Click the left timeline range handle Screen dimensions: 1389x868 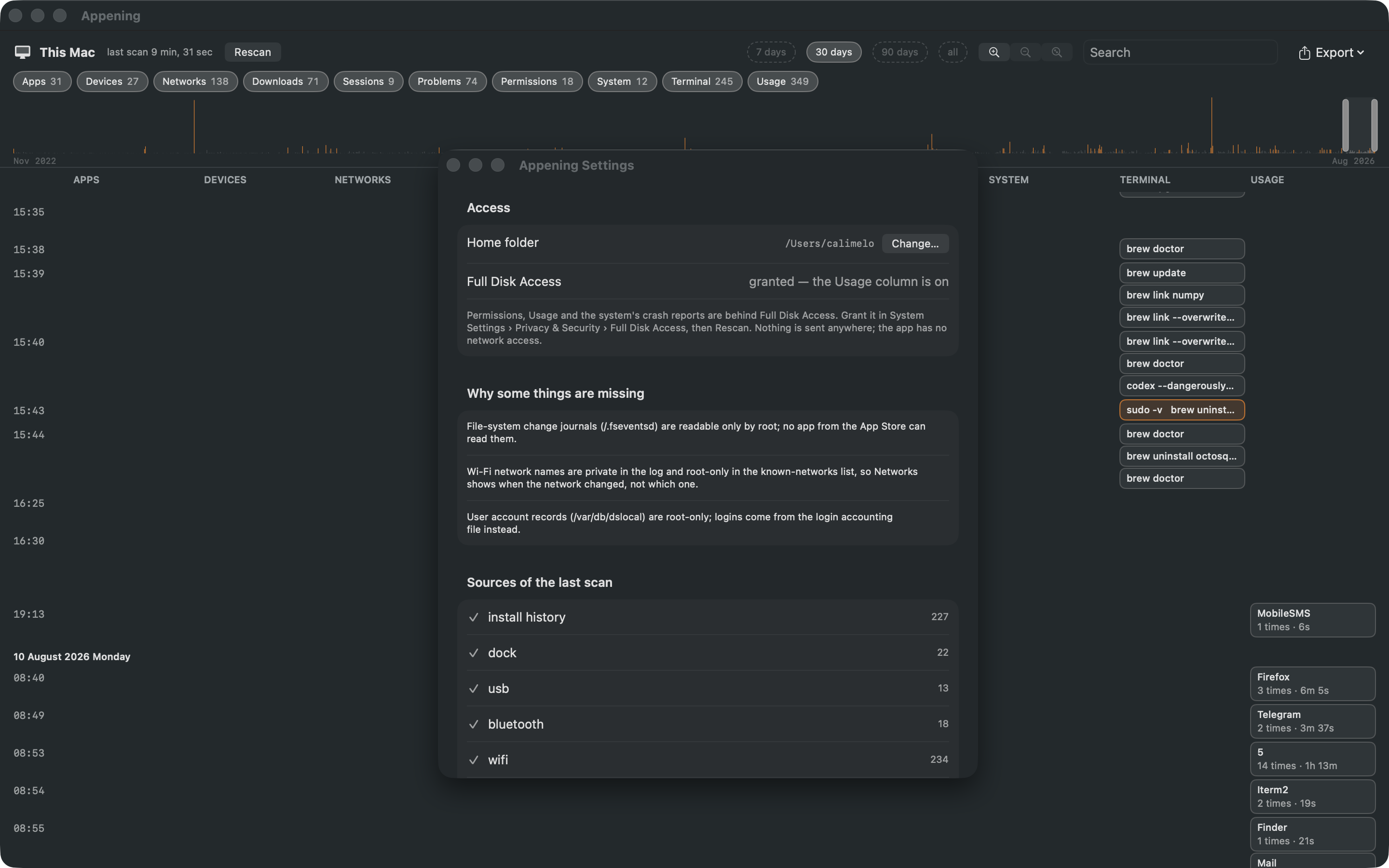coord(1346,125)
